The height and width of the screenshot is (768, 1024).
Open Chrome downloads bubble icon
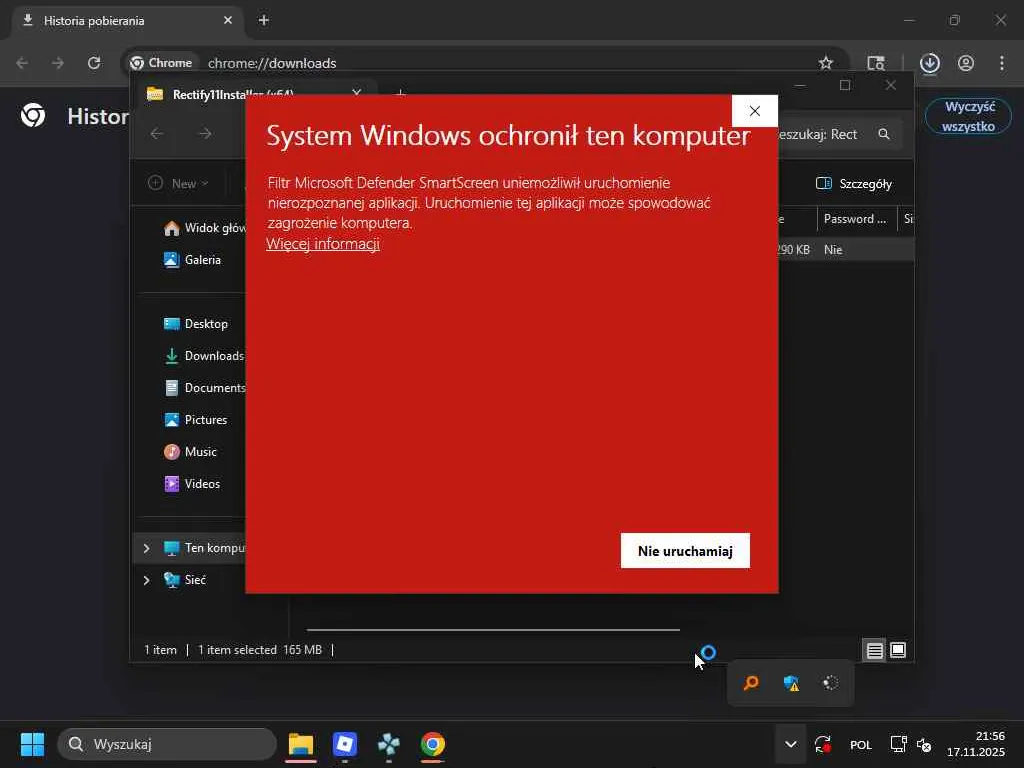pyautogui.click(x=929, y=63)
